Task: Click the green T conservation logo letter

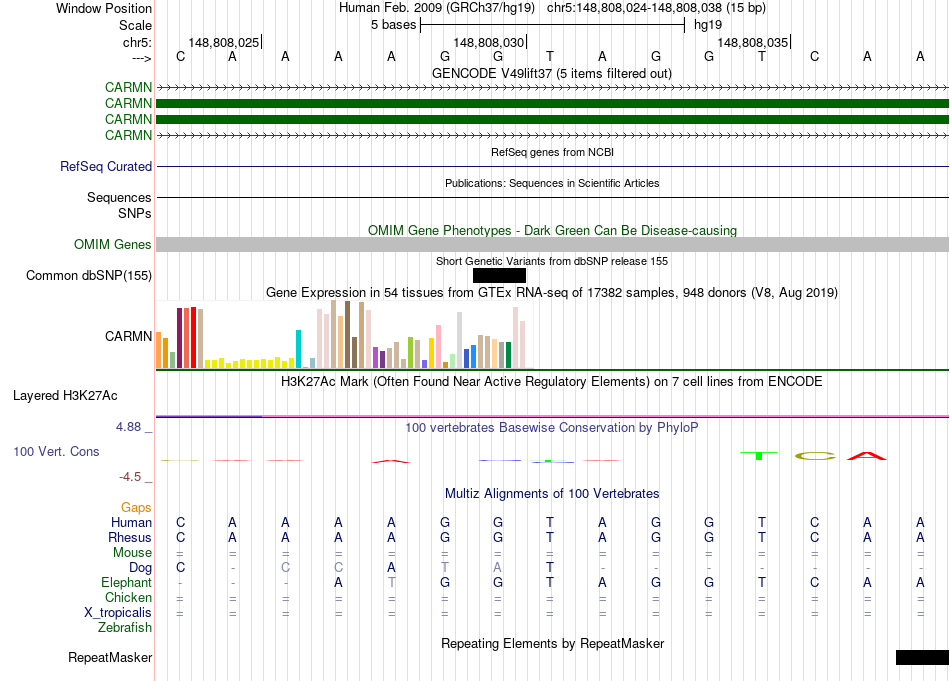Action: 759,455
